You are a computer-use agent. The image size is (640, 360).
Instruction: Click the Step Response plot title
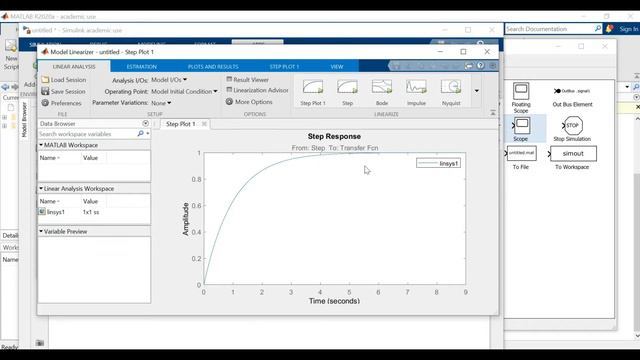click(x=334, y=136)
